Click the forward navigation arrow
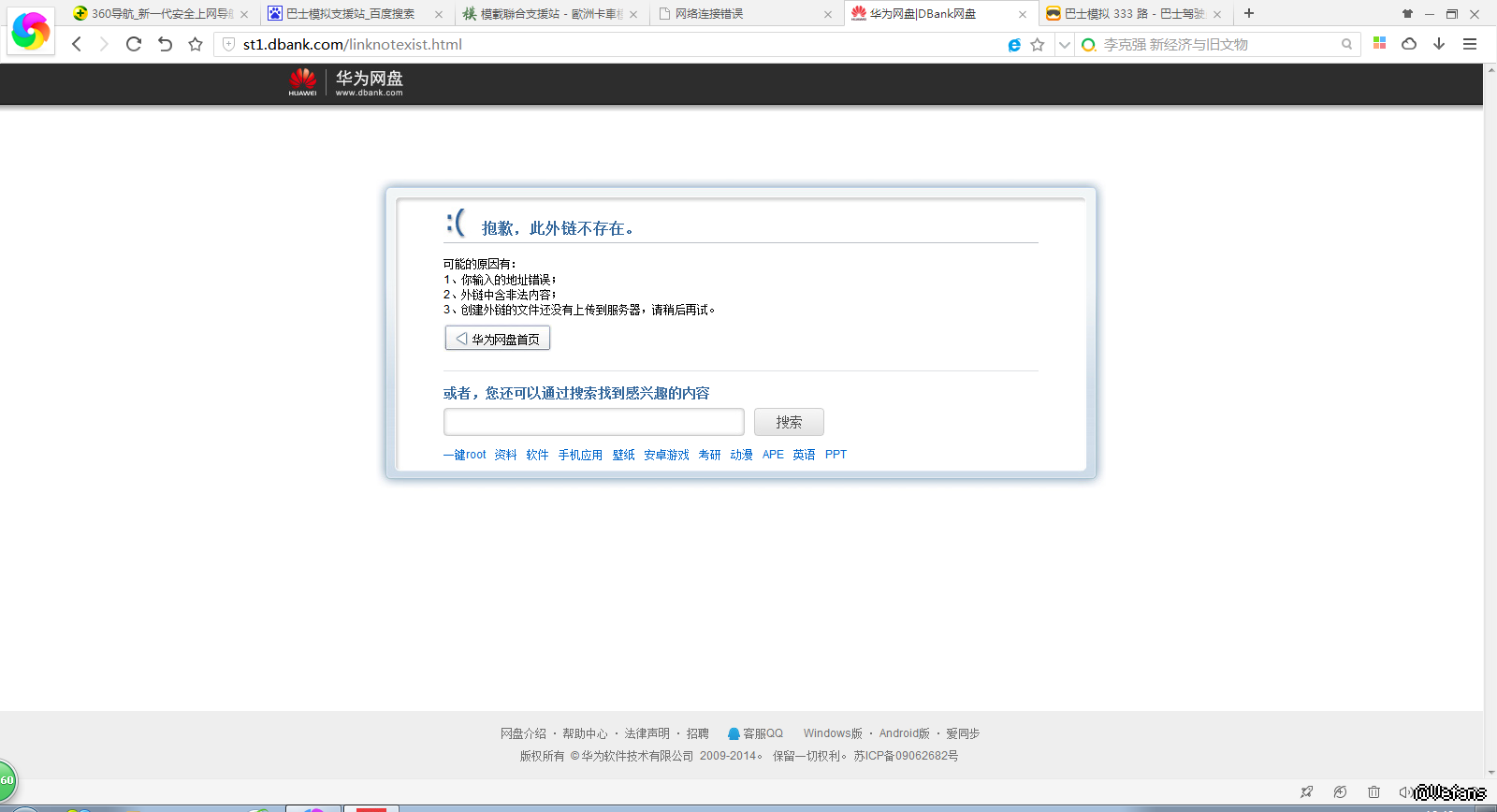This screenshot has width=1497, height=812. coord(104,44)
